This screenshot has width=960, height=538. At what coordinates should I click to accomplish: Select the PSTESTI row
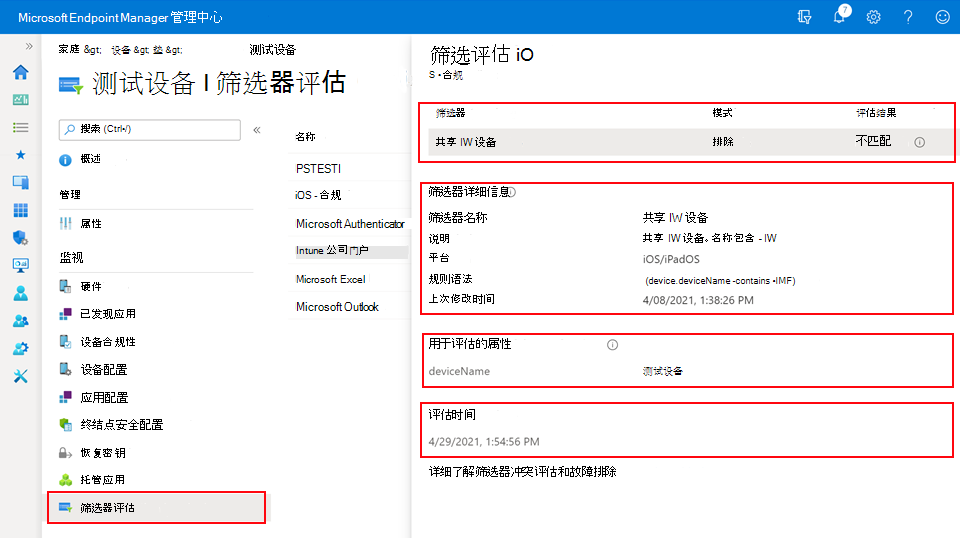tap(349, 168)
